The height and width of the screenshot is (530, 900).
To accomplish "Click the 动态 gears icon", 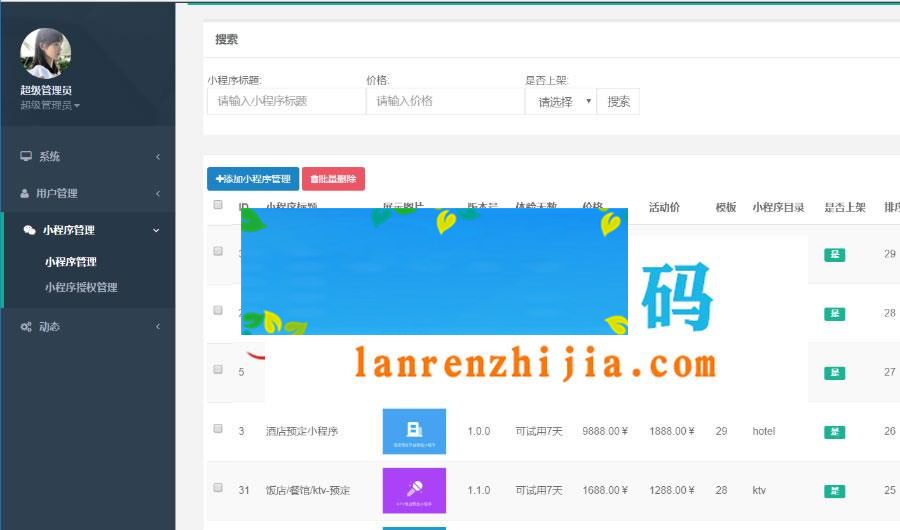I will 26,327.
